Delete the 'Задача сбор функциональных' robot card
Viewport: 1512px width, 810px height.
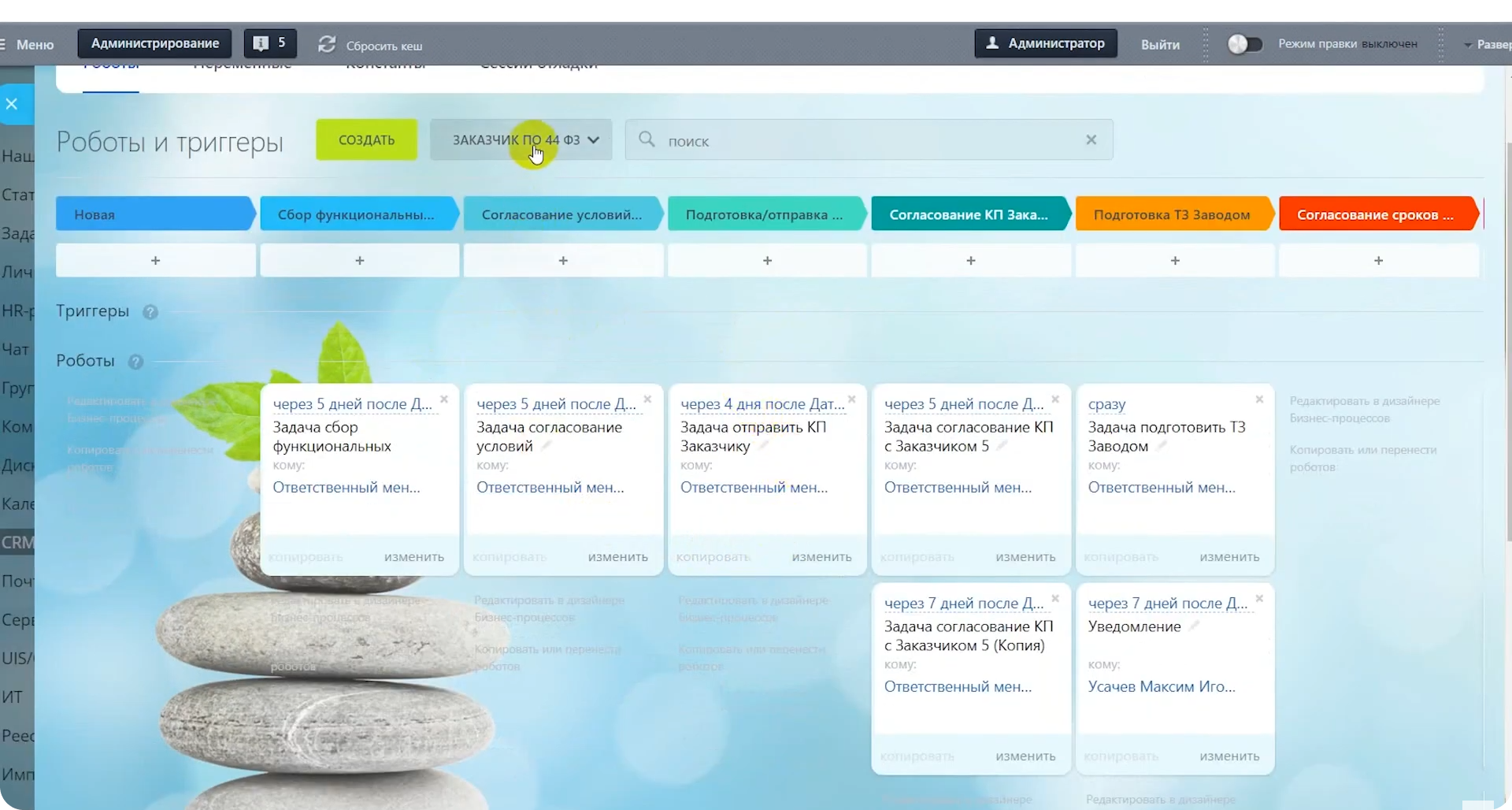(x=444, y=399)
